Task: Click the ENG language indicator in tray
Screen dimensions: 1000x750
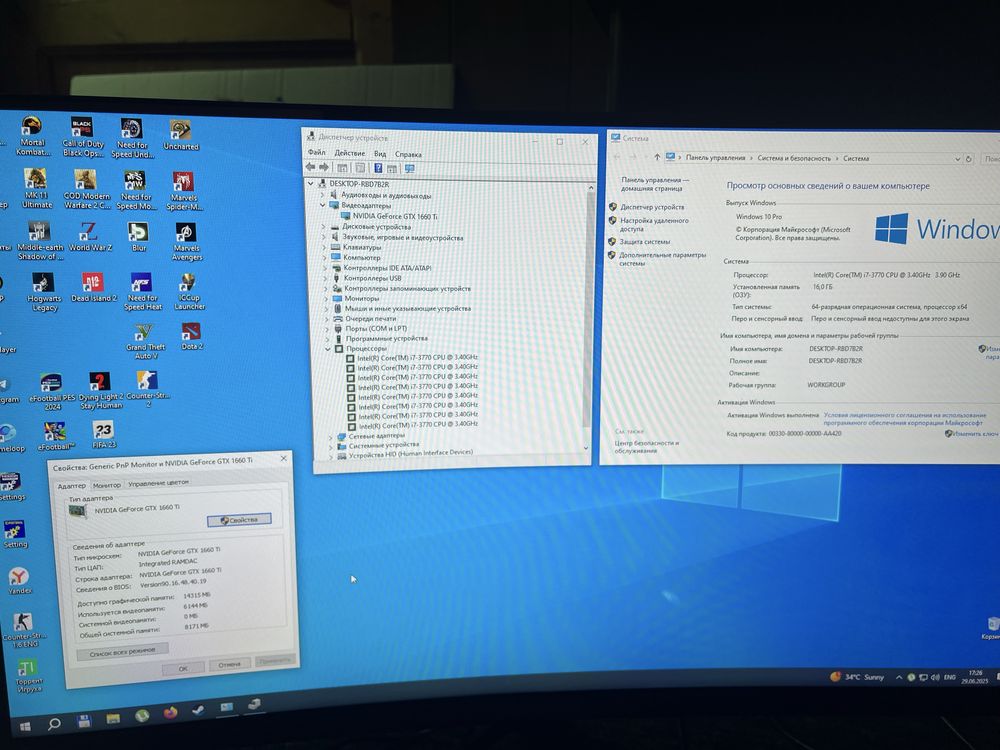Action: tap(950, 677)
